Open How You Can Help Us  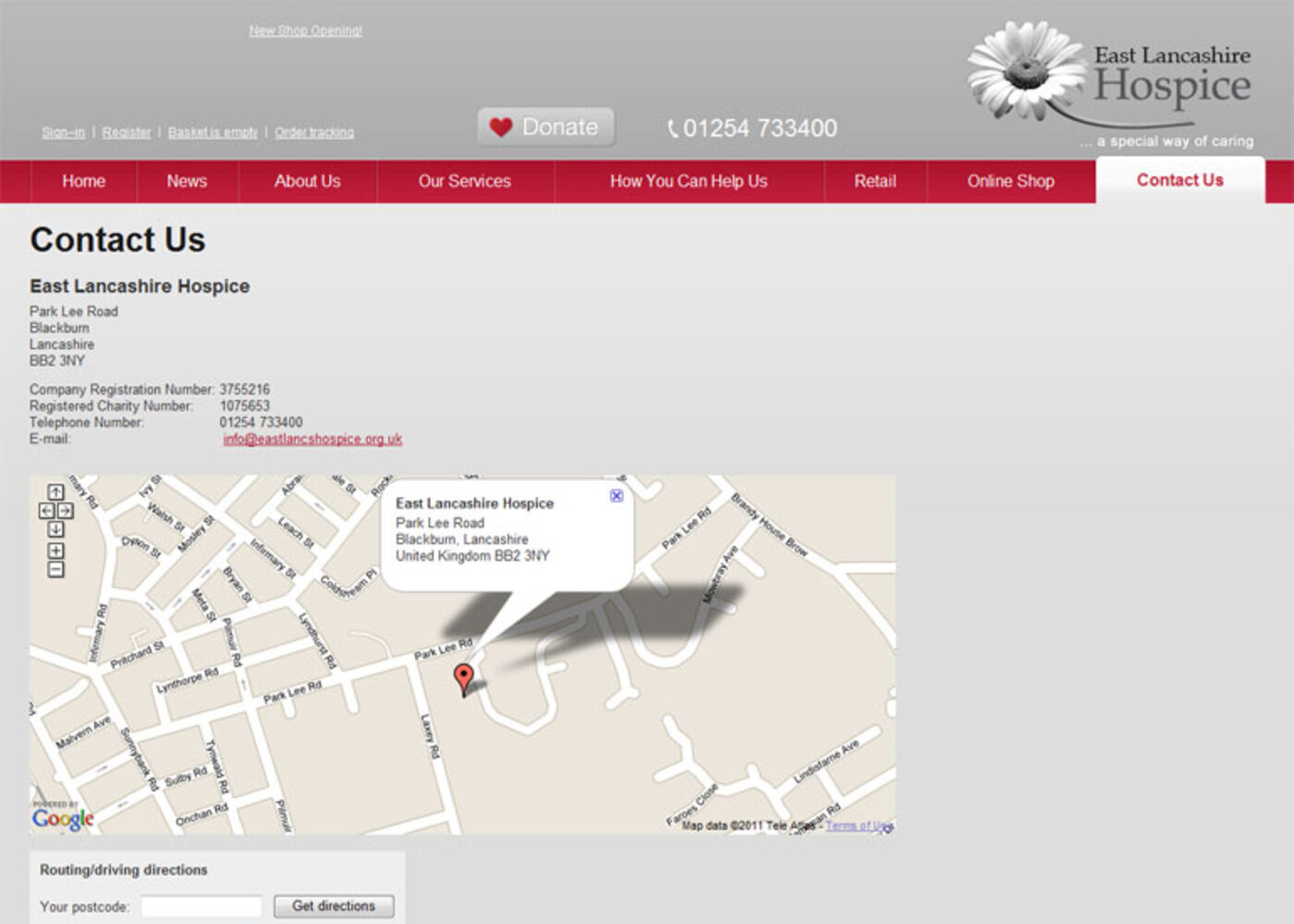688,181
